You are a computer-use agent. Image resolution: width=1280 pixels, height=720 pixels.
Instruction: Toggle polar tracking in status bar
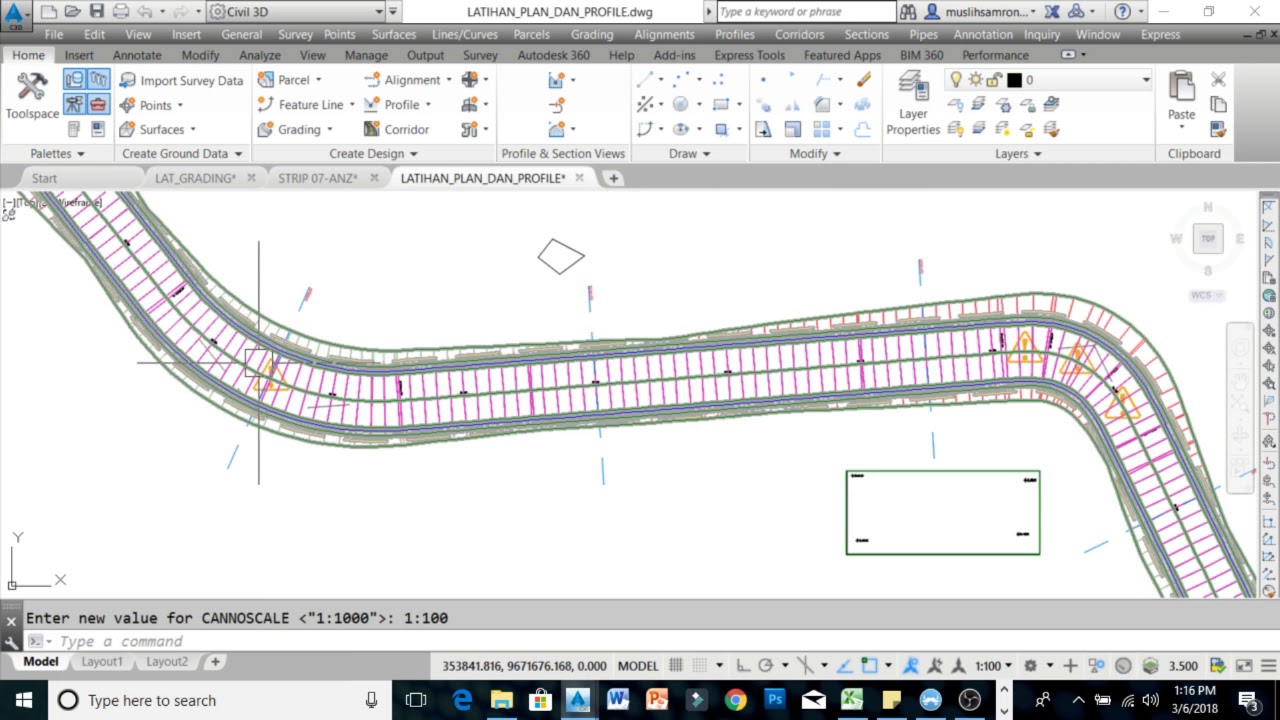(766, 666)
